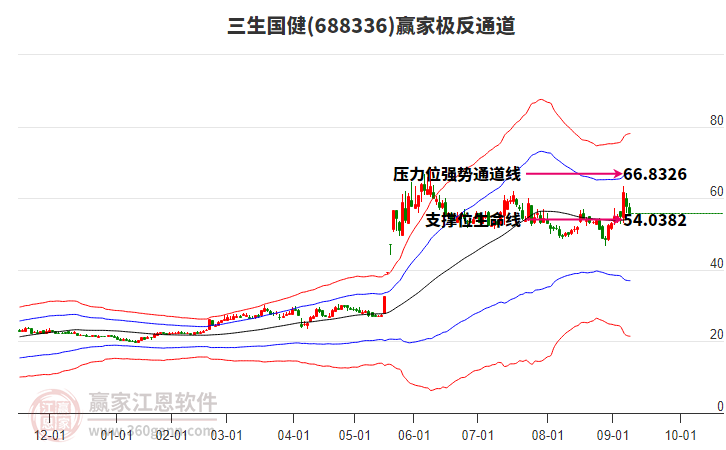Click the 02-01 date axis label

click(171, 435)
